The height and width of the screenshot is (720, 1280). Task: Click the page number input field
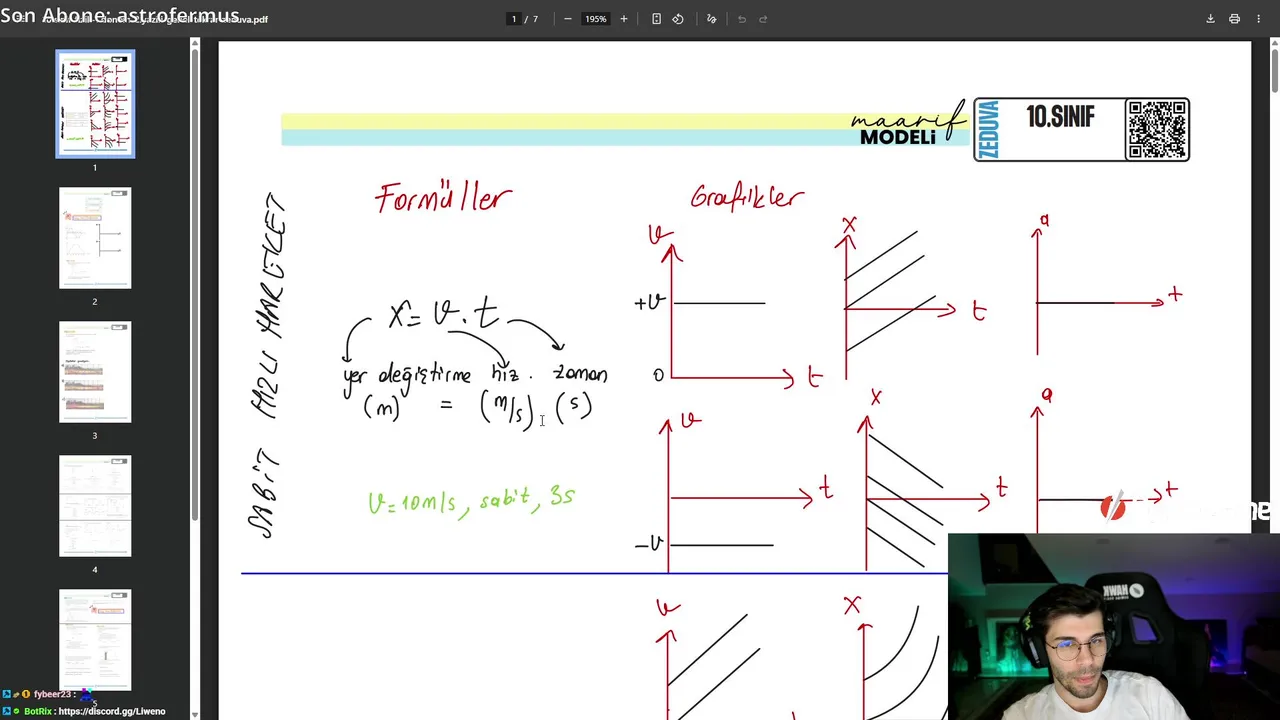pyautogui.click(x=514, y=19)
